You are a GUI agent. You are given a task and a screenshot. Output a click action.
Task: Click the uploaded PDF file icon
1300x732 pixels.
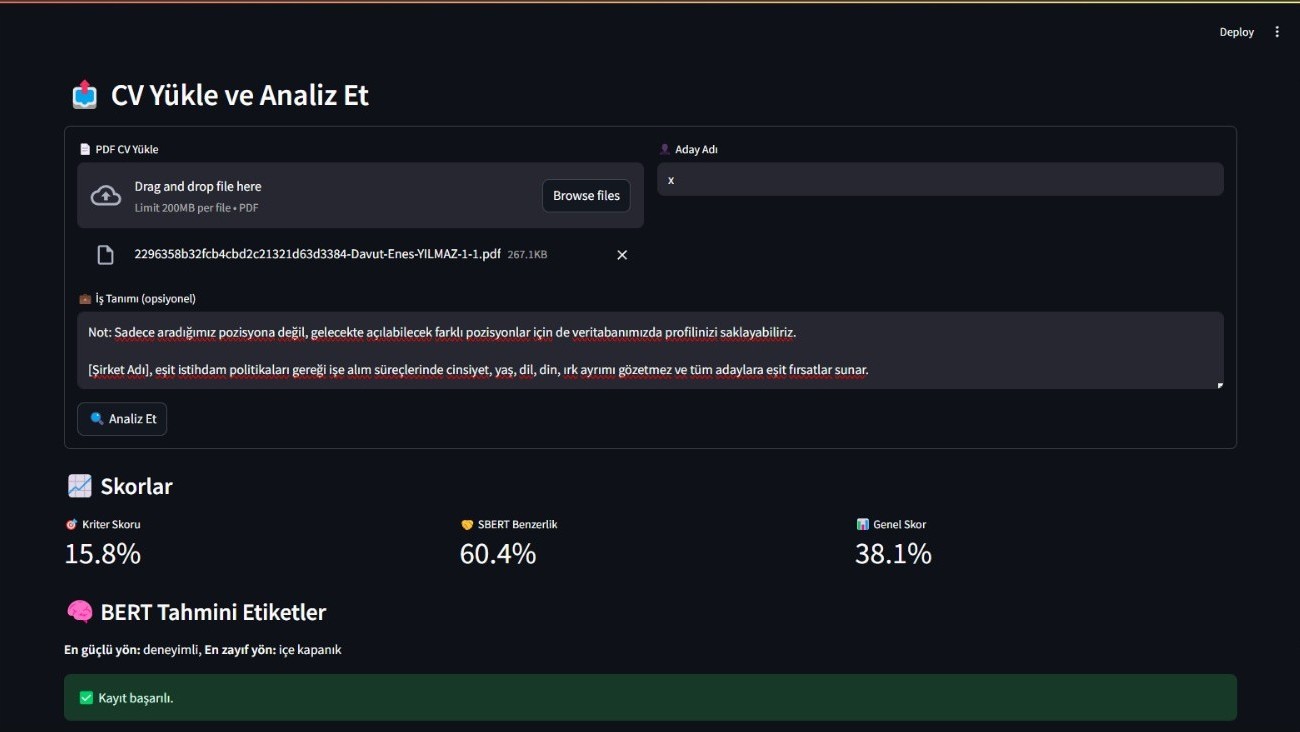point(105,255)
